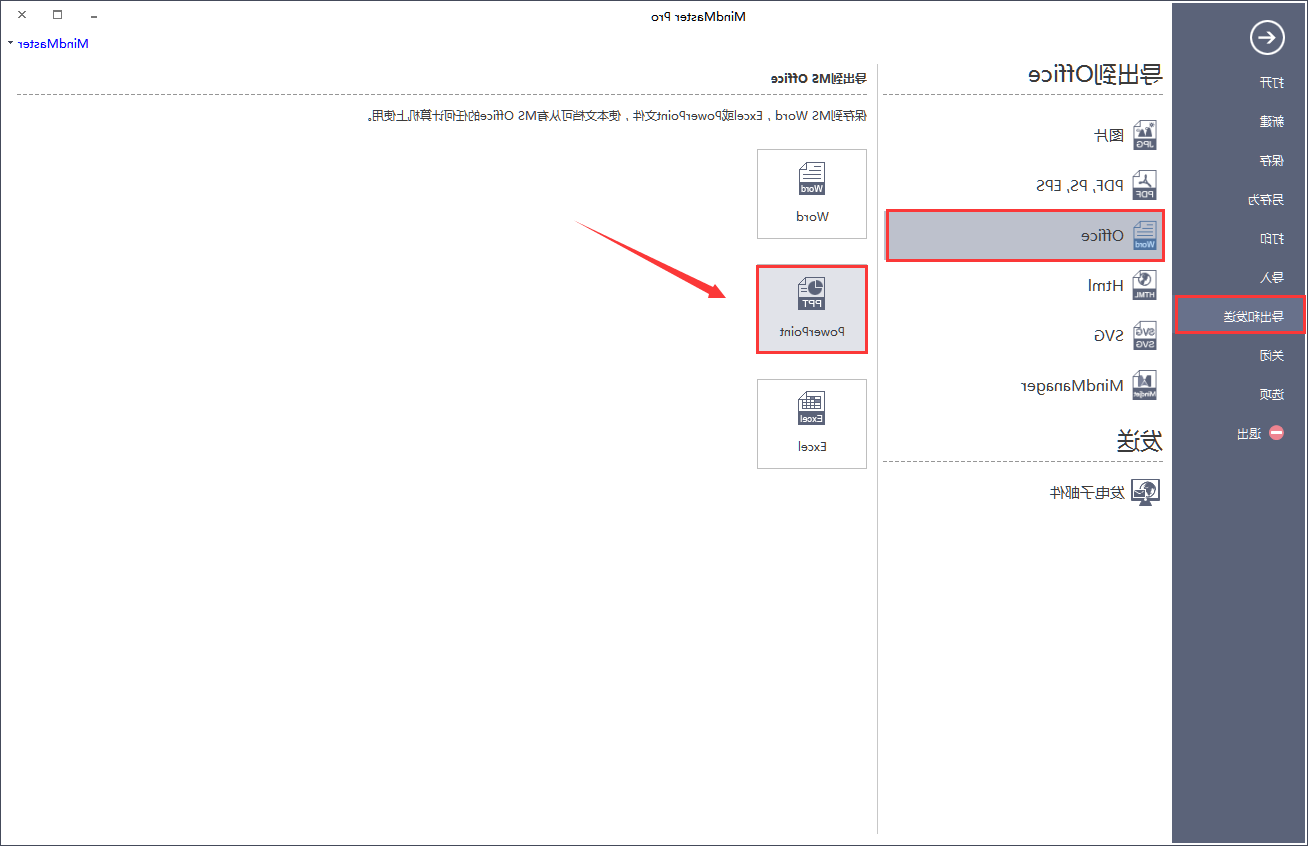The width and height of the screenshot is (1308, 846).
Task: Export to Word using the Word button
Action: pos(812,194)
